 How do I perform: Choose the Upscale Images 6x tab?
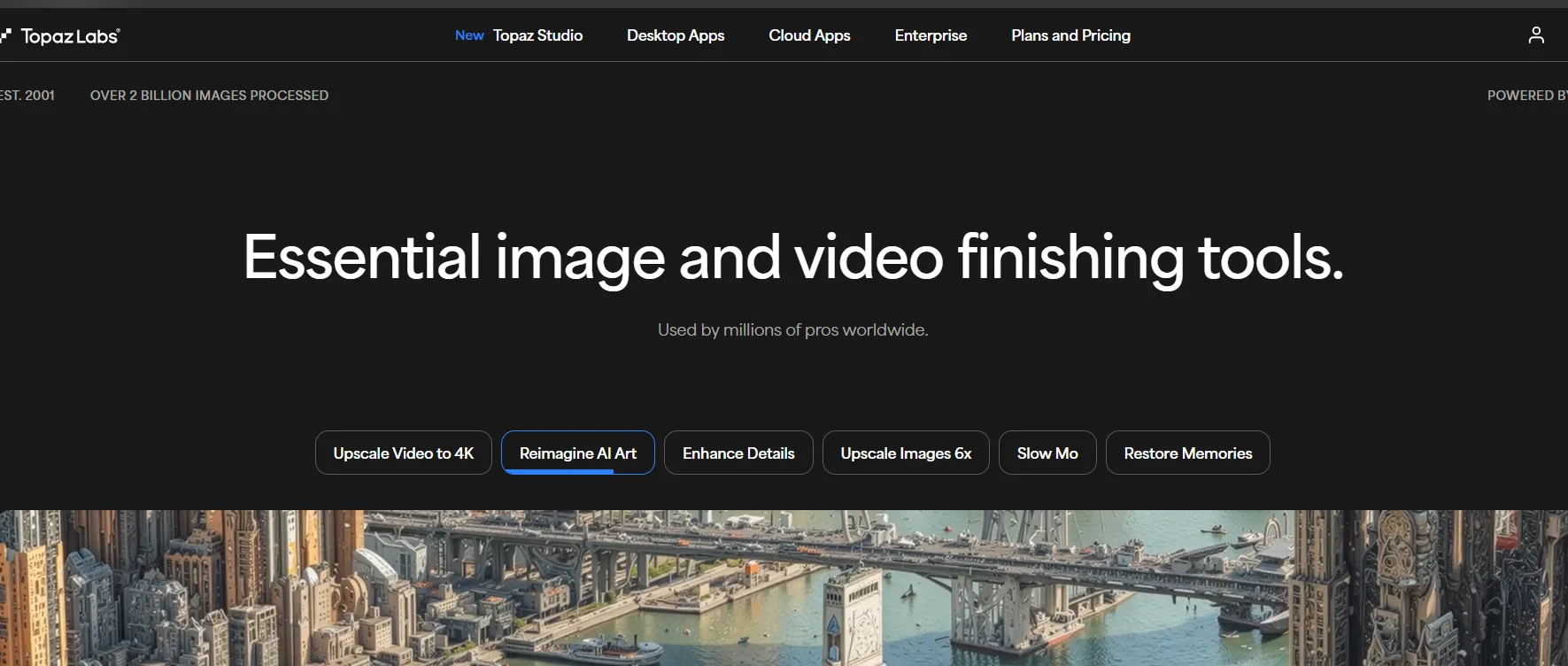[906, 453]
